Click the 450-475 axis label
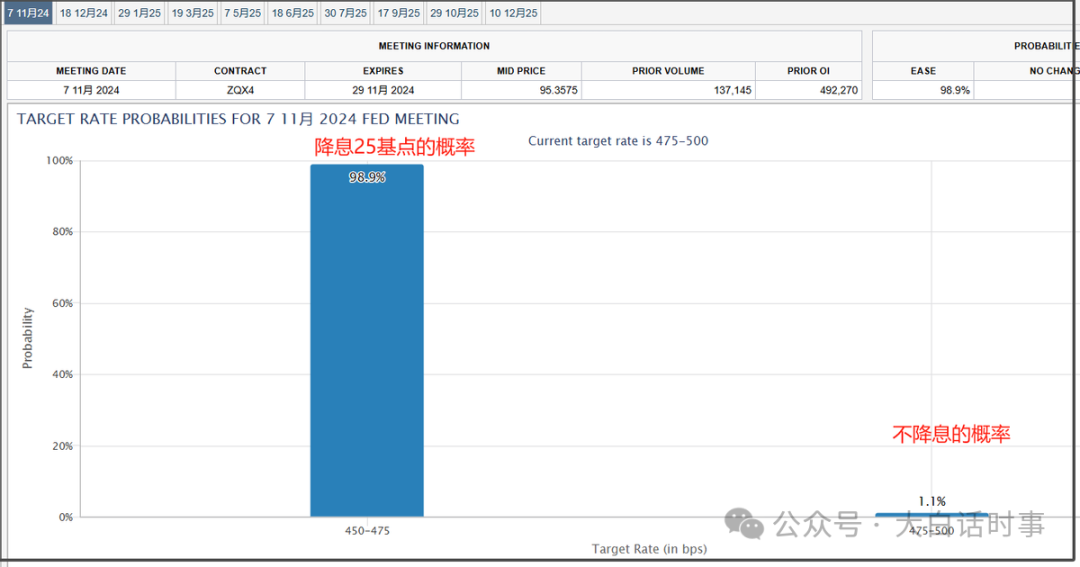This screenshot has height=567, width=1080. click(367, 531)
